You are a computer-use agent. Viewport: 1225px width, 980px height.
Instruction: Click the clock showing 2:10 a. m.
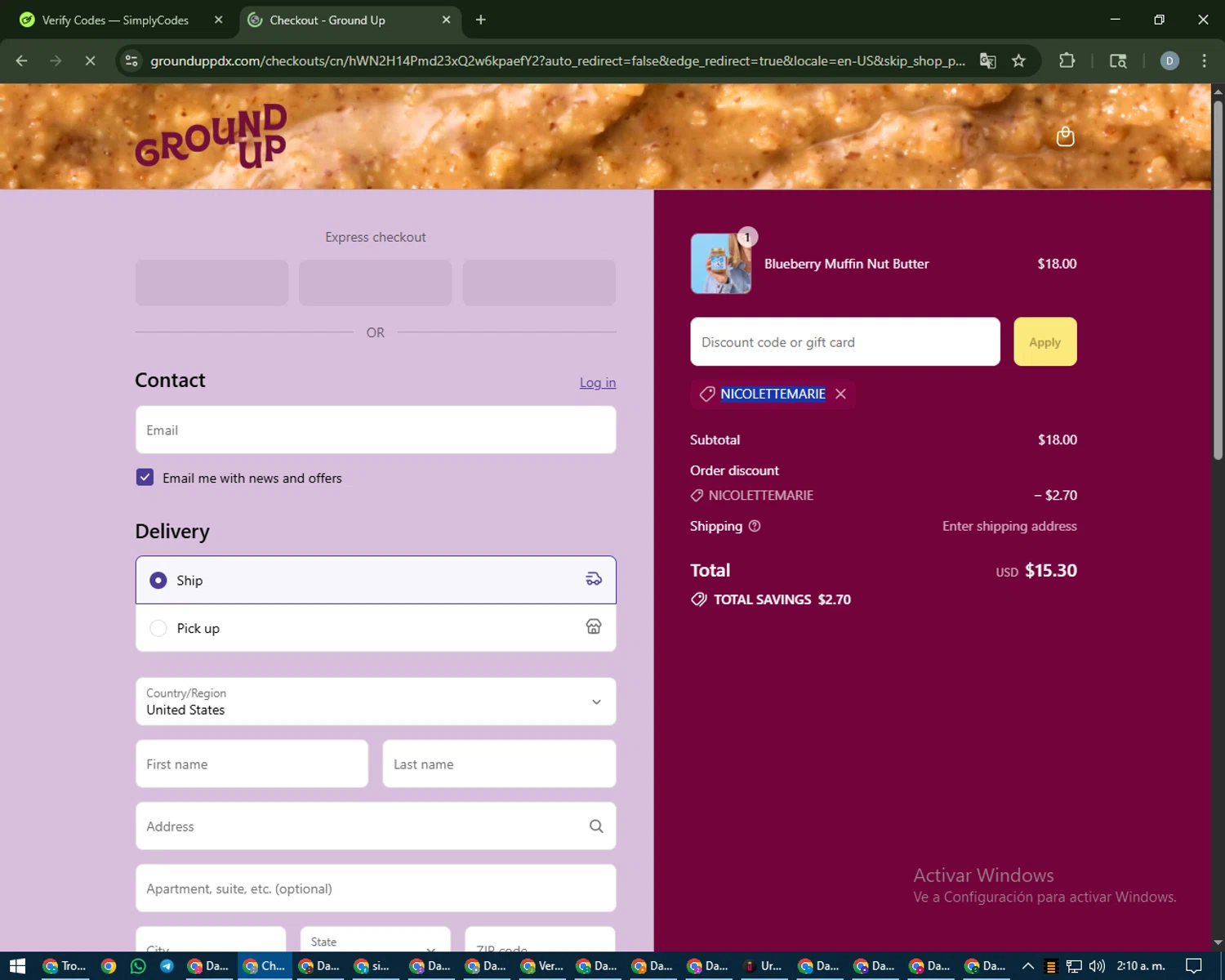1141,966
